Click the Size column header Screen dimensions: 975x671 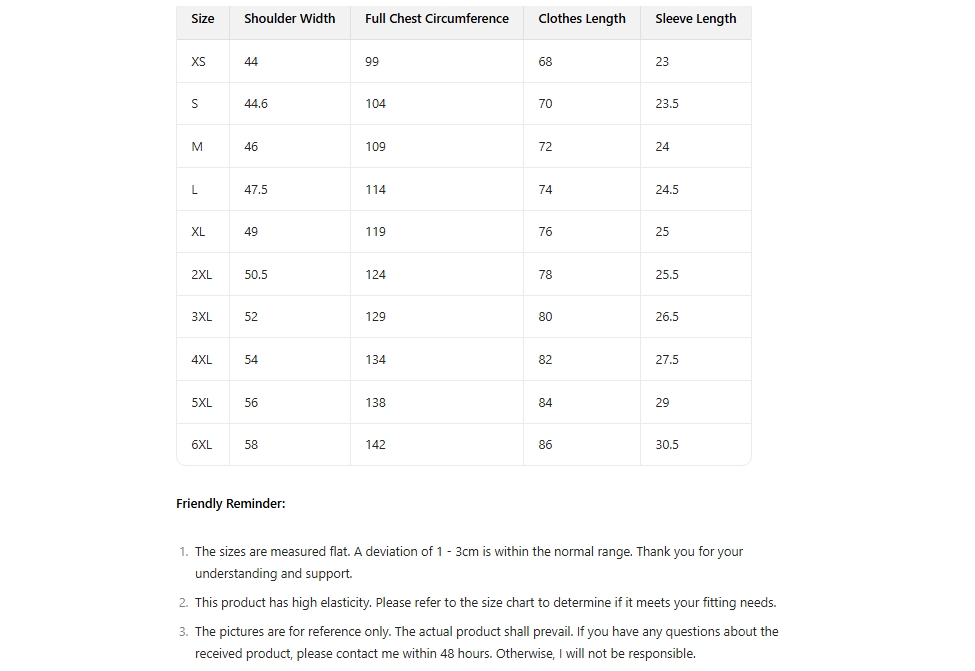203,19
